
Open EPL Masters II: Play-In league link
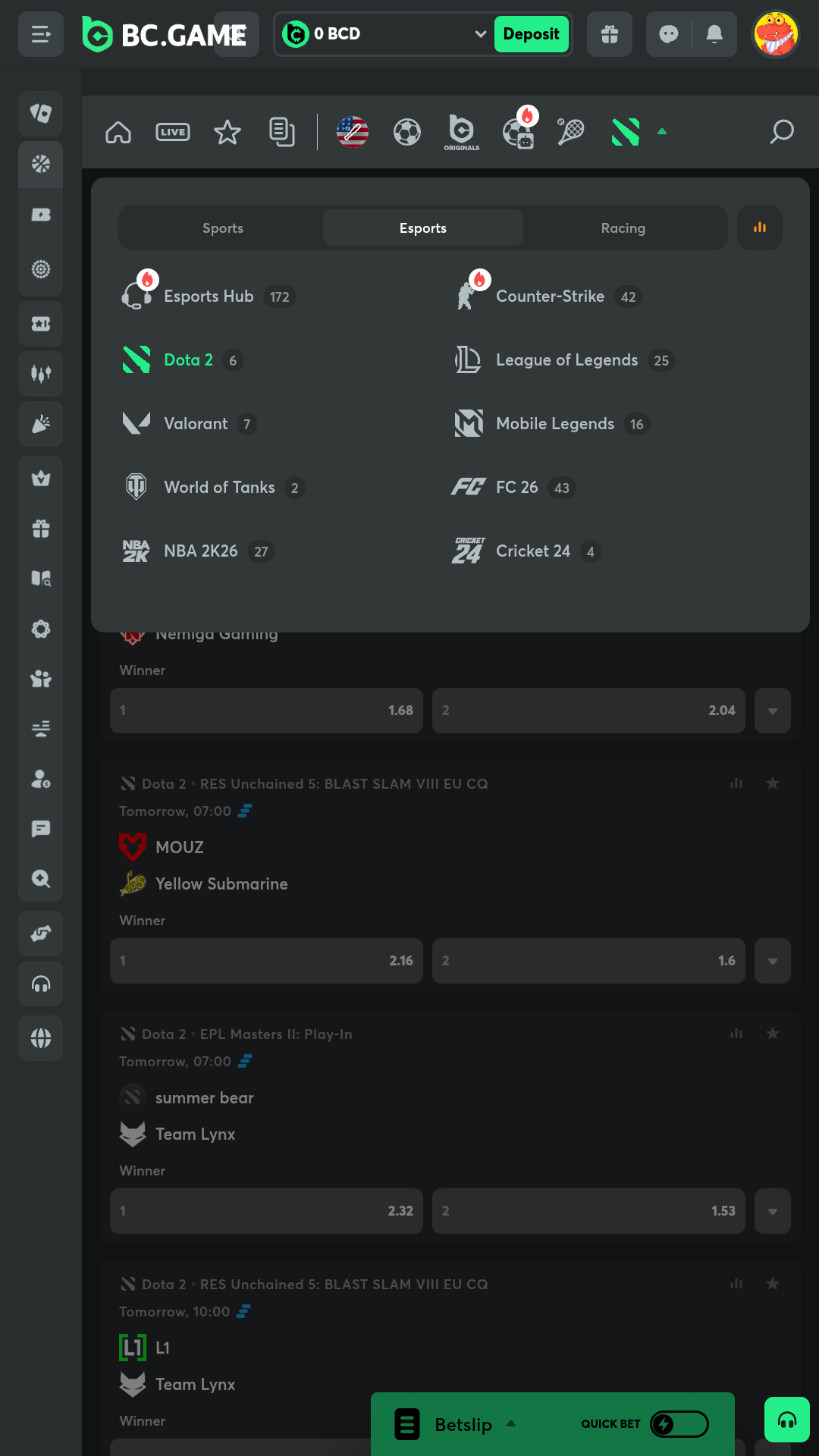[276, 1034]
